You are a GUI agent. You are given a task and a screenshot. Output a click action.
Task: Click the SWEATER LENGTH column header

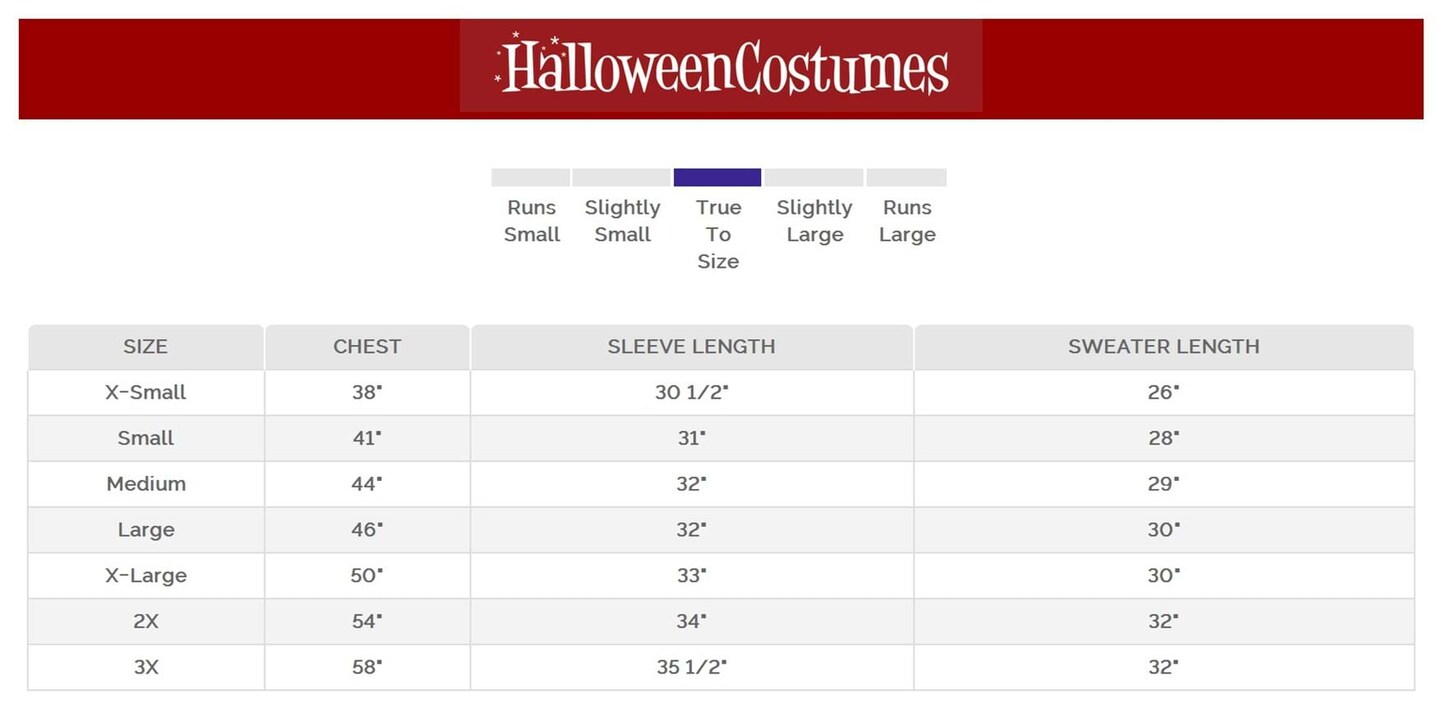point(1163,347)
